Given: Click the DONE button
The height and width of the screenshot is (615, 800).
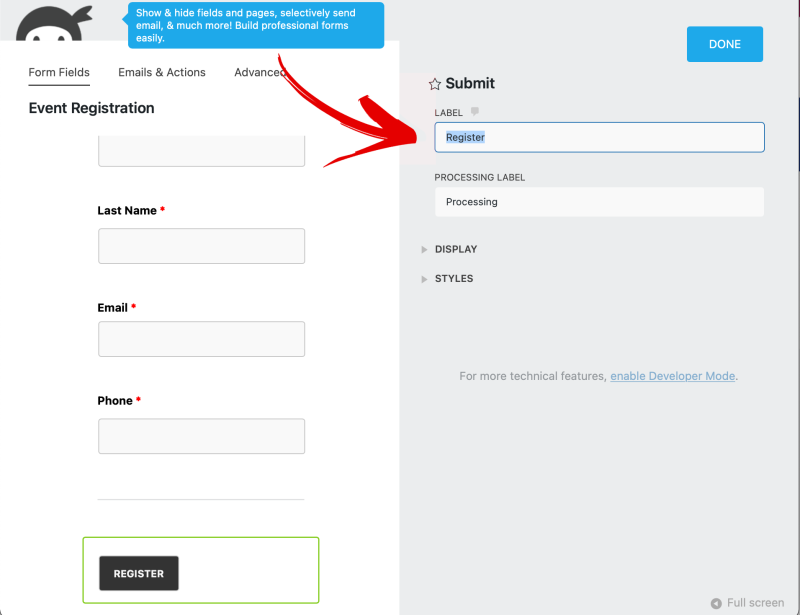Looking at the screenshot, I should click(724, 43).
